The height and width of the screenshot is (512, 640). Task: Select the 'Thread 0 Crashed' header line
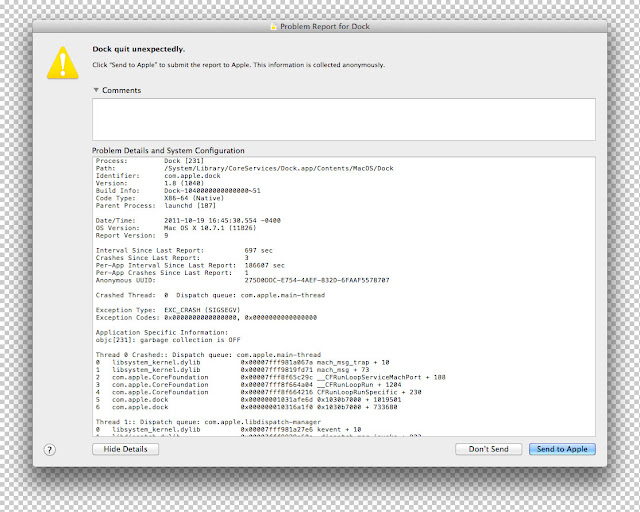click(x=208, y=355)
